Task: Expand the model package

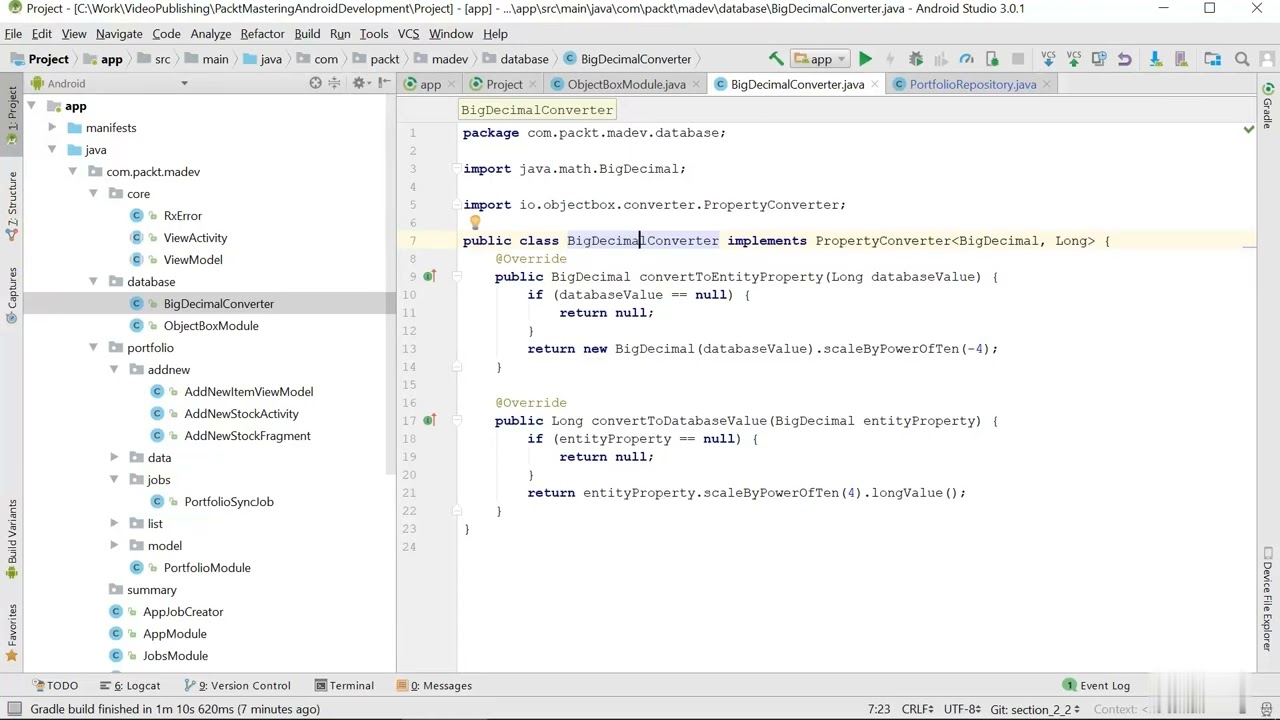Action: click(x=114, y=546)
